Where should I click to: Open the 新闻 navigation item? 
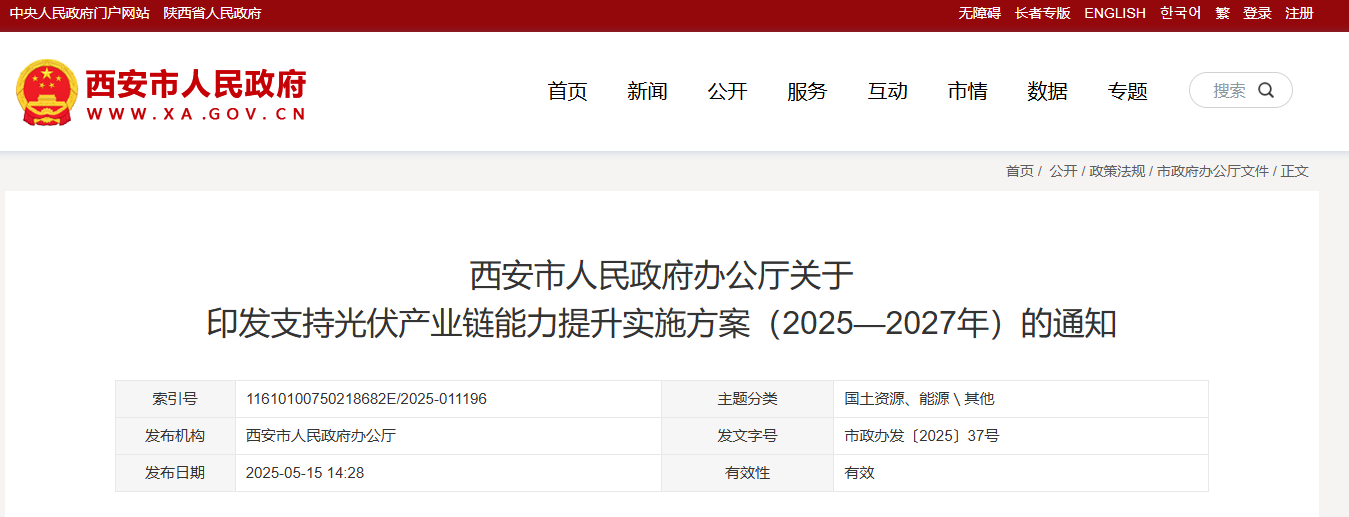point(647,92)
